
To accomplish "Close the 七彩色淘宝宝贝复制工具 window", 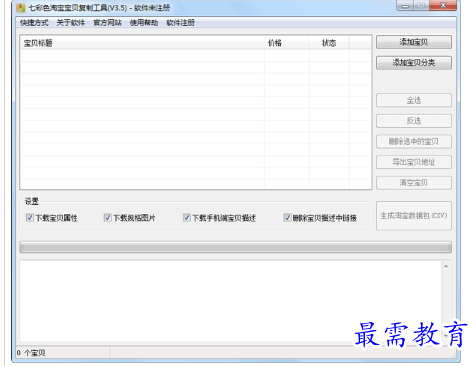I will pyautogui.click(x=443, y=6).
